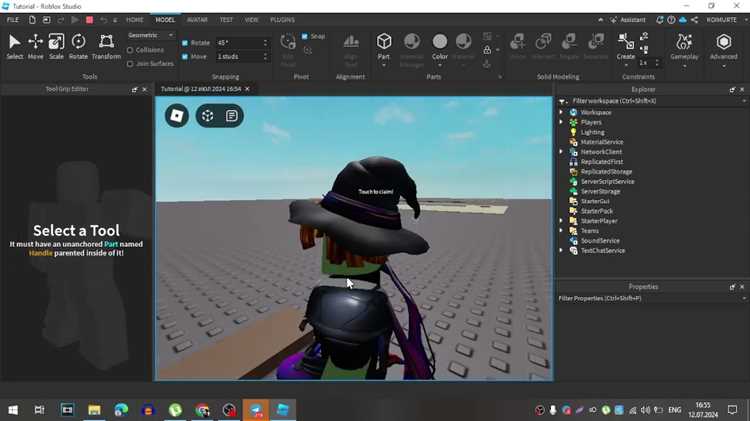
Task: Open the Geometric mode dropdown
Action: (151, 35)
